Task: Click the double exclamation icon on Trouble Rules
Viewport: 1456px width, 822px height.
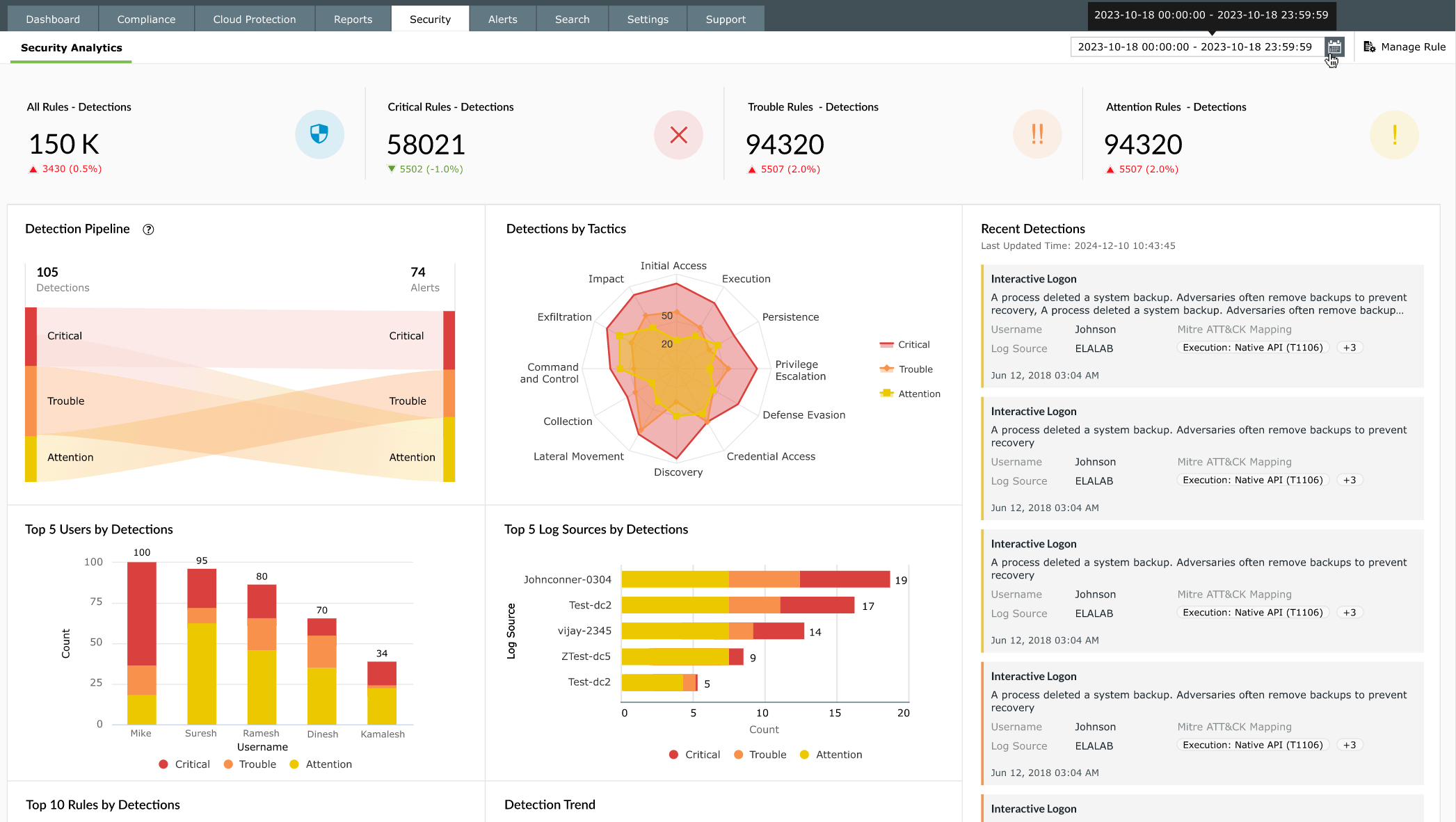Action: tap(1037, 135)
